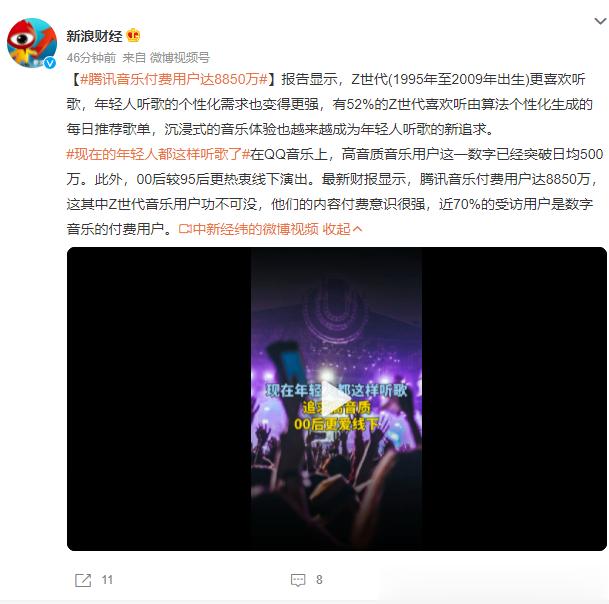Open hashtag #腾讯音乐付费用户达8850万#
The height and width of the screenshot is (604, 609).
coord(174,79)
